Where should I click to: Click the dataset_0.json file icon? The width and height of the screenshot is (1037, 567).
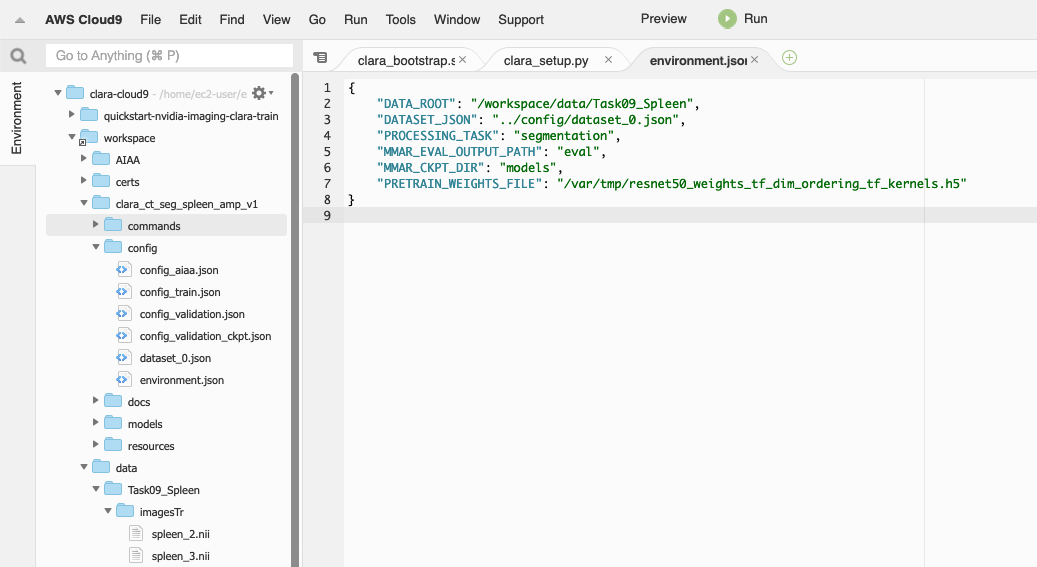click(x=123, y=358)
